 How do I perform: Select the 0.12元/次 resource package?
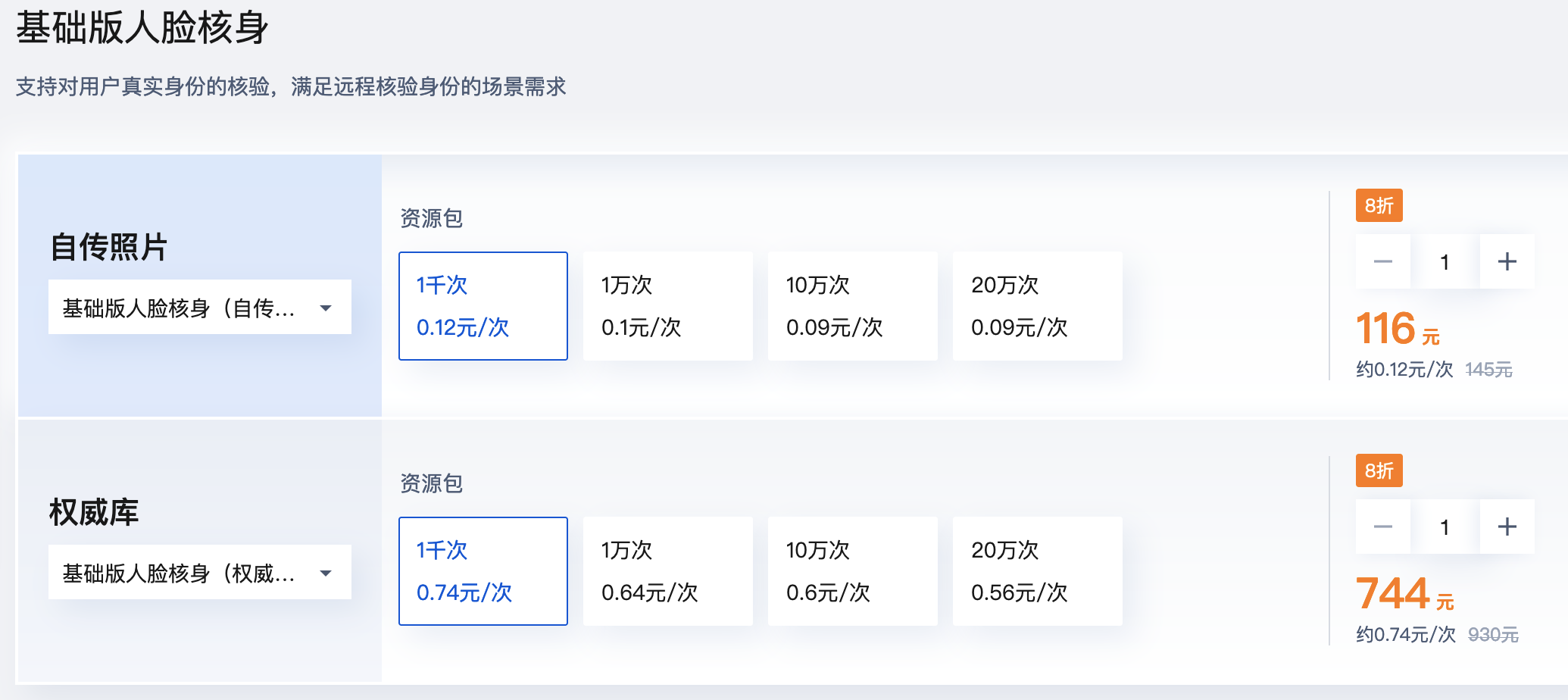click(483, 306)
